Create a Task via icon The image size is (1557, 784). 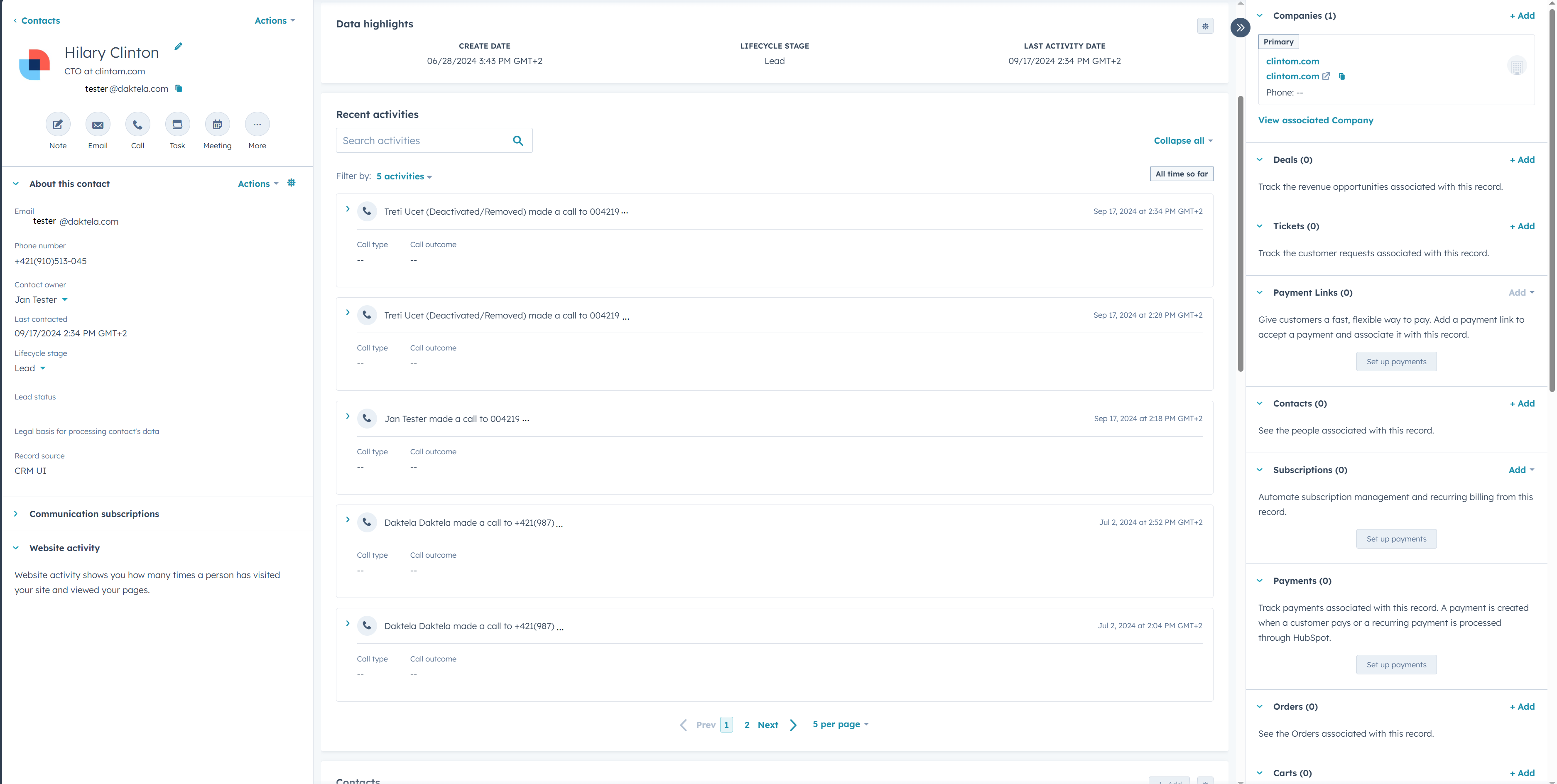[x=177, y=125]
